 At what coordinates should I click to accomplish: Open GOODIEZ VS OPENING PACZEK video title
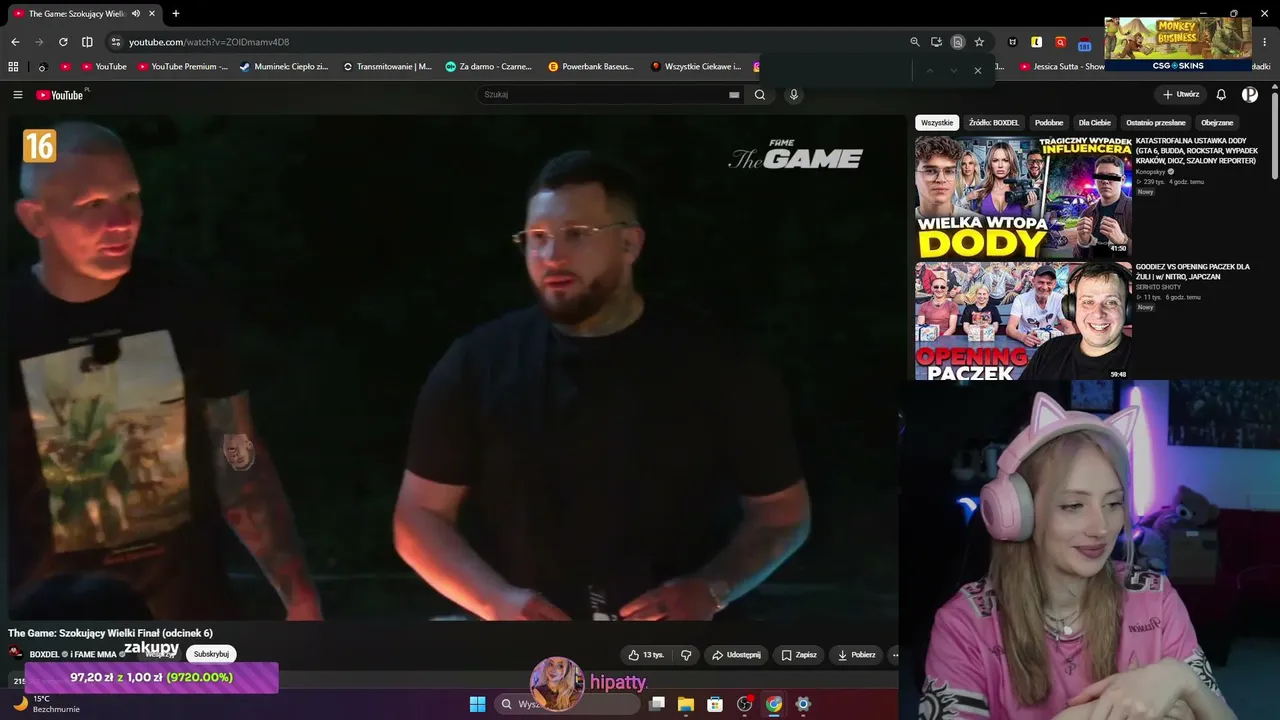pos(1193,272)
